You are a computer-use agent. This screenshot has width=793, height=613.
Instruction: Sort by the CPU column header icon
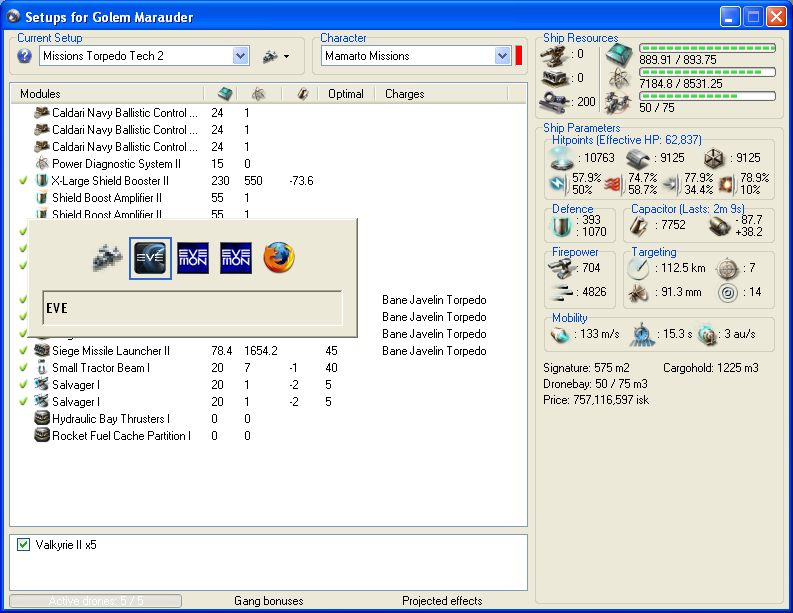pyautogui.click(x=225, y=94)
